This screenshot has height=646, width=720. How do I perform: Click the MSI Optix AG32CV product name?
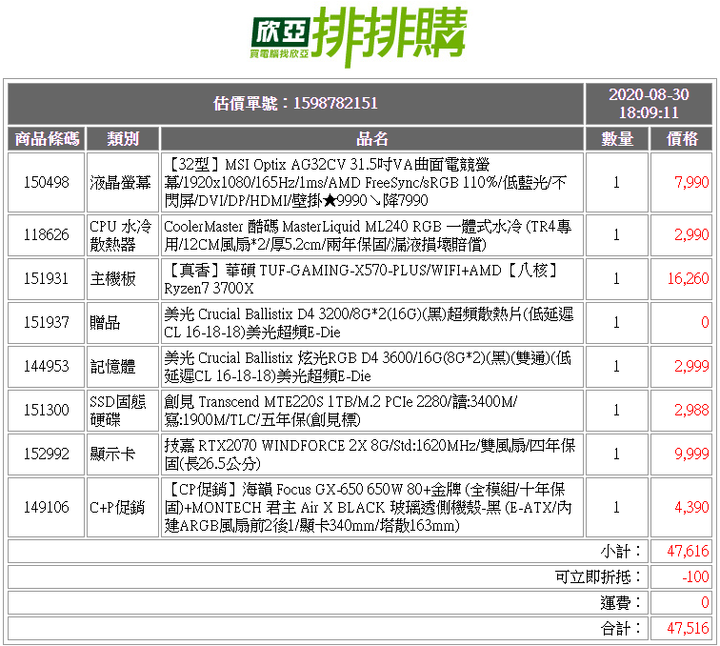click(366, 182)
